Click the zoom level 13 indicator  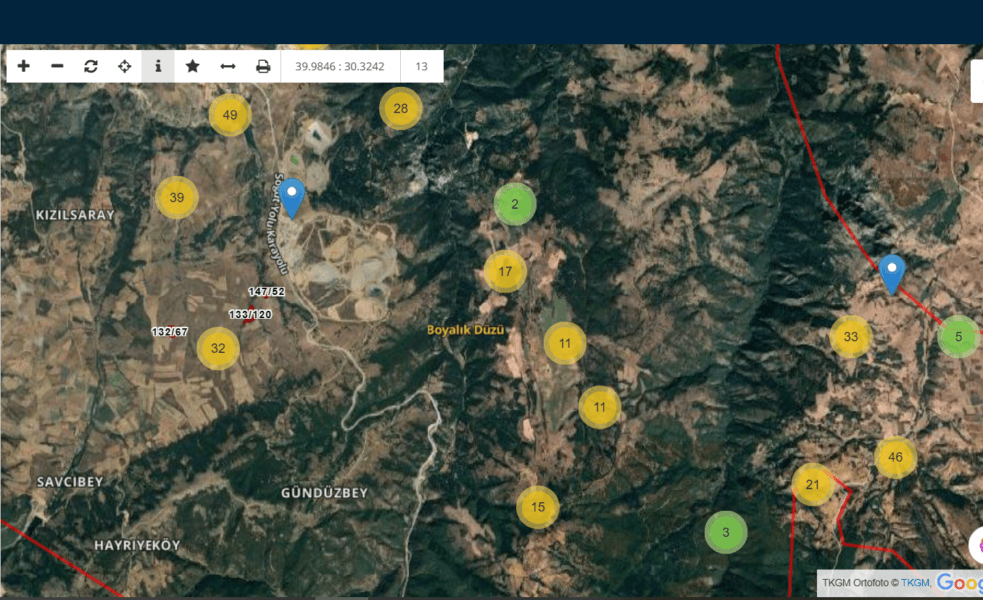click(x=422, y=67)
